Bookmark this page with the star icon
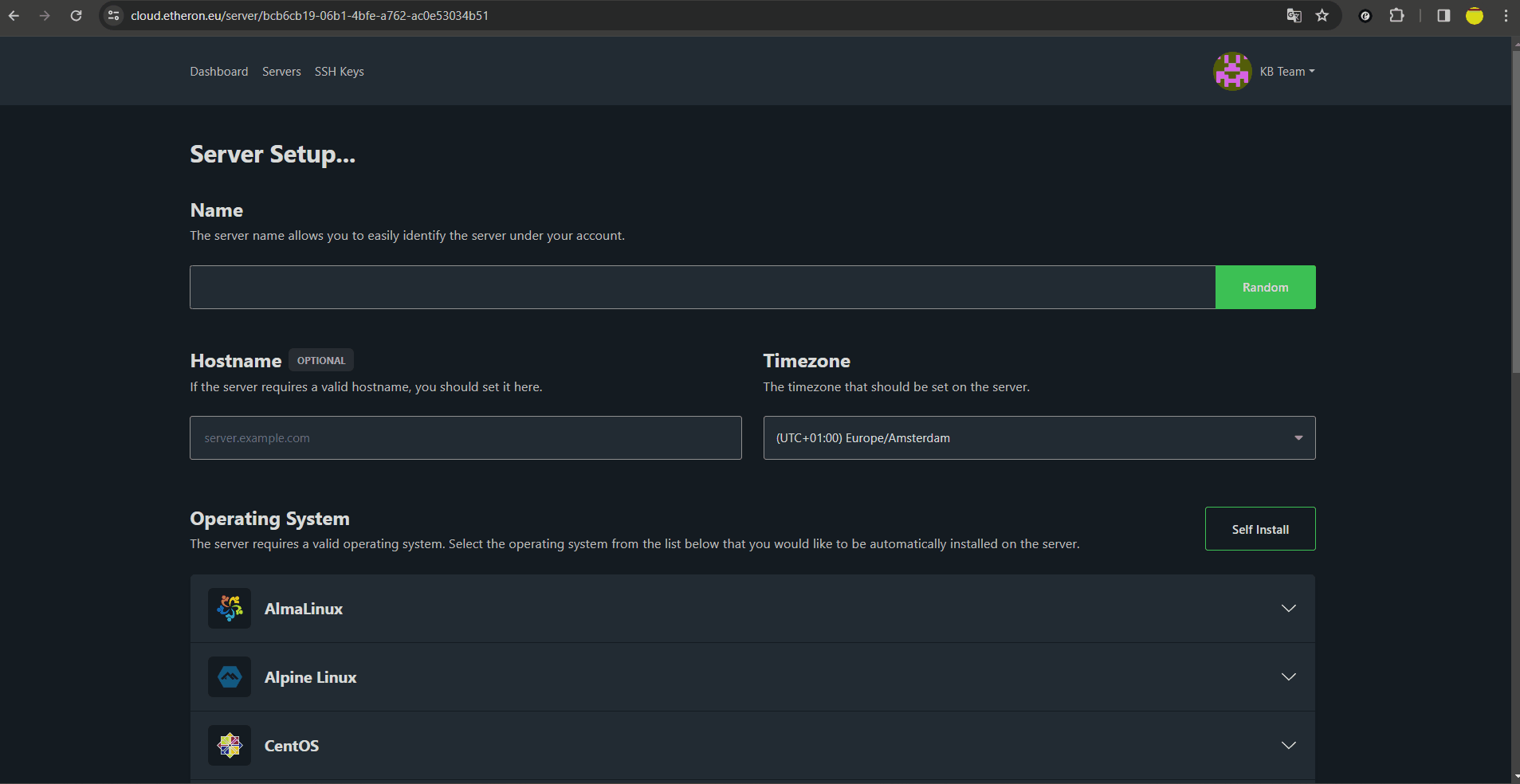The height and width of the screenshot is (784, 1520). click(x=1322, y=16)
